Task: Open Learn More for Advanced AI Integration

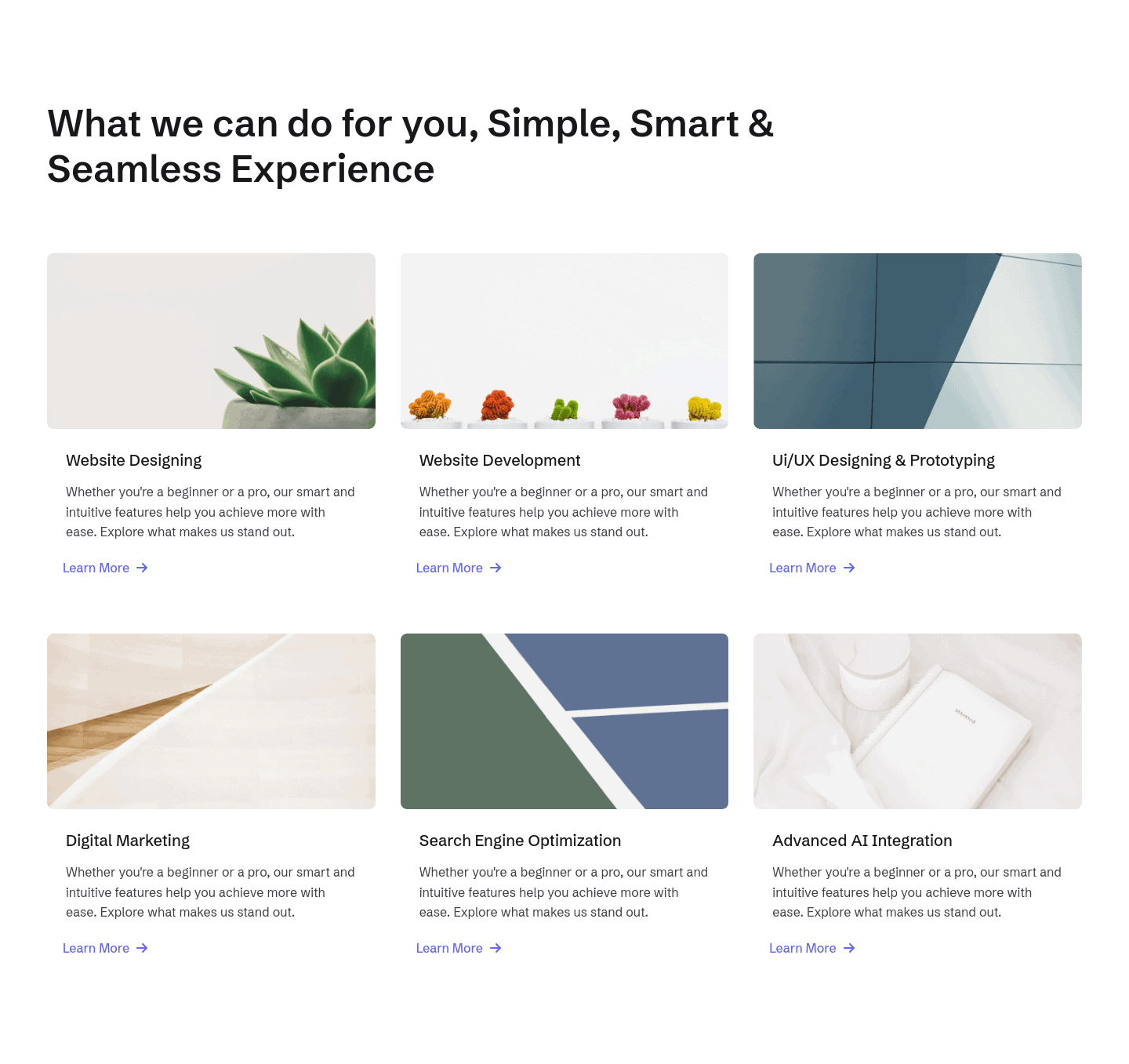Action: tap(812, 948)
